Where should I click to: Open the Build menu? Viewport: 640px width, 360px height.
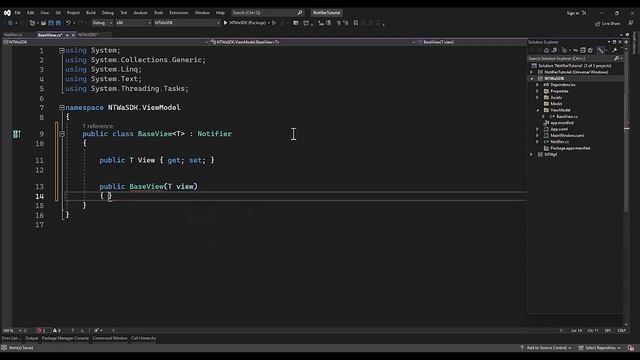91,13
